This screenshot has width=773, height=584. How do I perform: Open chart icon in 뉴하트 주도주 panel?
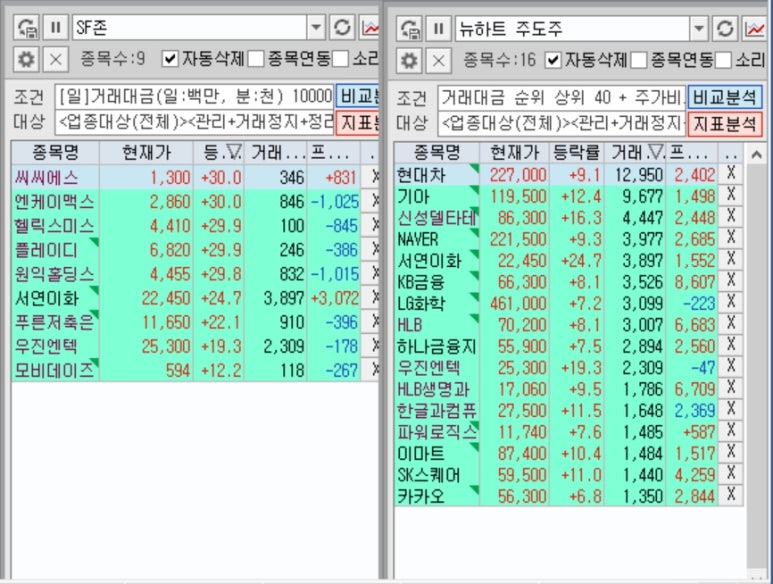pyautogui.click(x=754, y=28)
